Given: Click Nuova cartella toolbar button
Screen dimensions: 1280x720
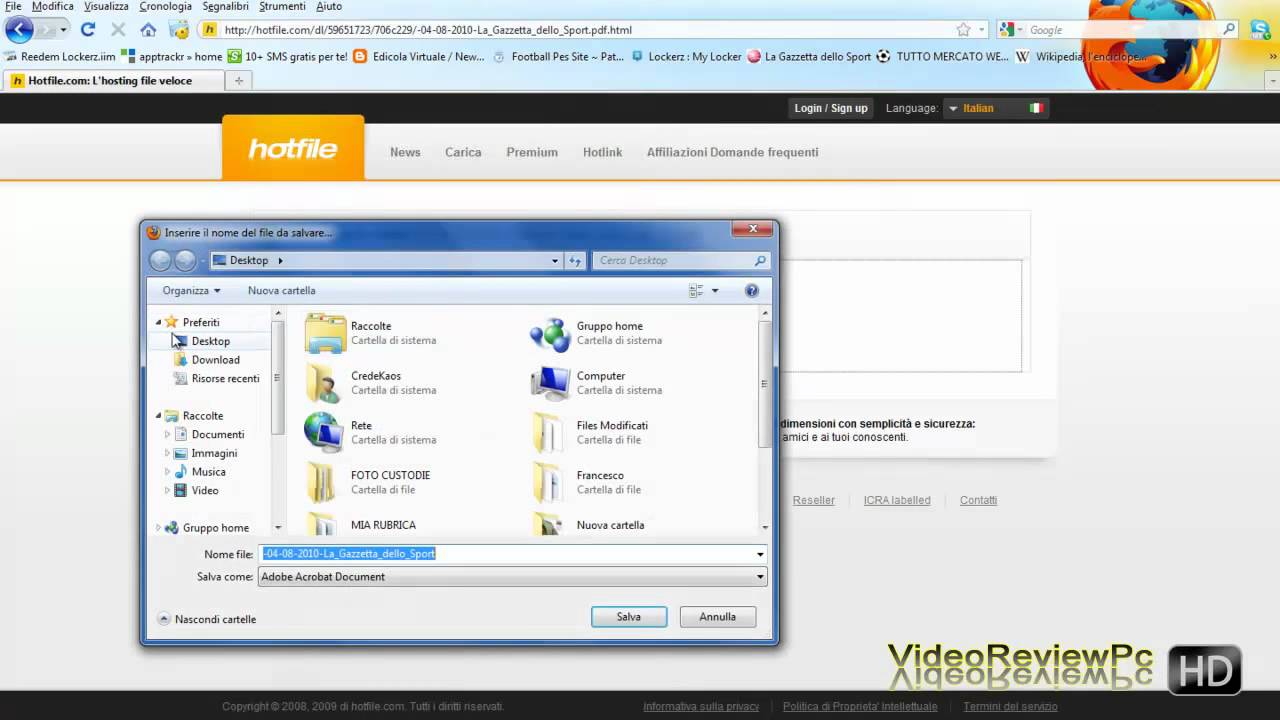Looking at the screenshot, I should [281, 290].
